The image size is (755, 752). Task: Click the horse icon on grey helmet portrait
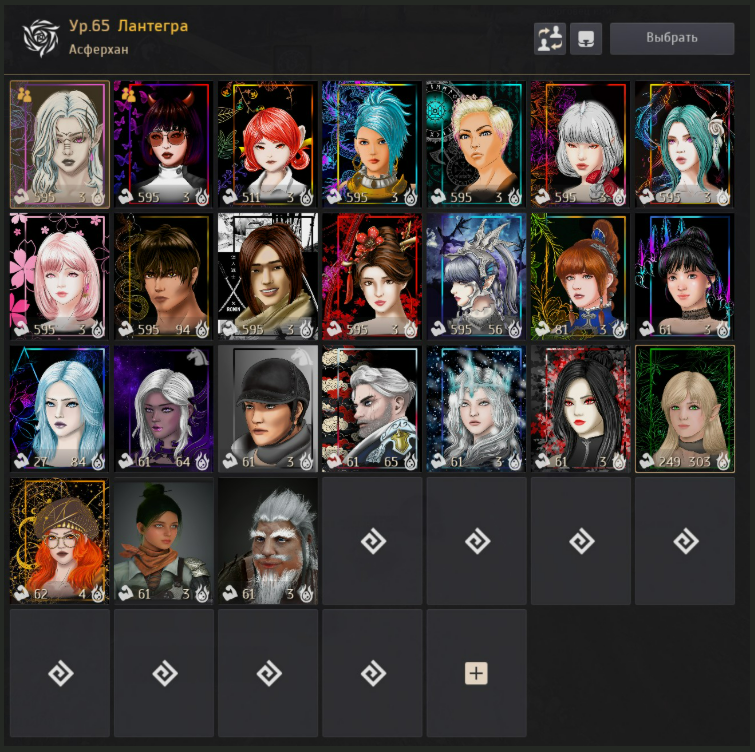point(302,356)
